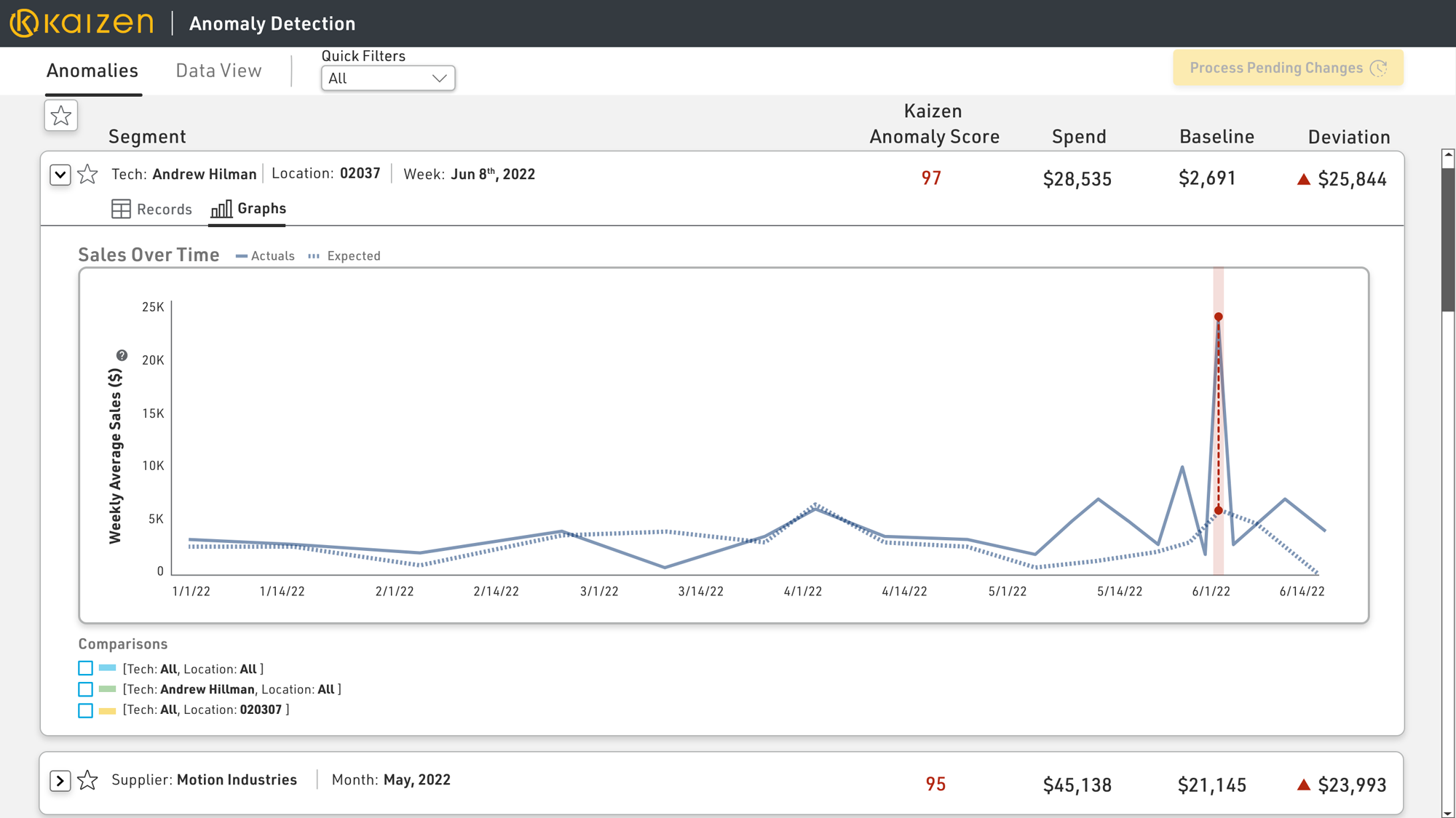Click the 4/1/22 x-axis label
1456x818 pixels.
click(802, 592)
